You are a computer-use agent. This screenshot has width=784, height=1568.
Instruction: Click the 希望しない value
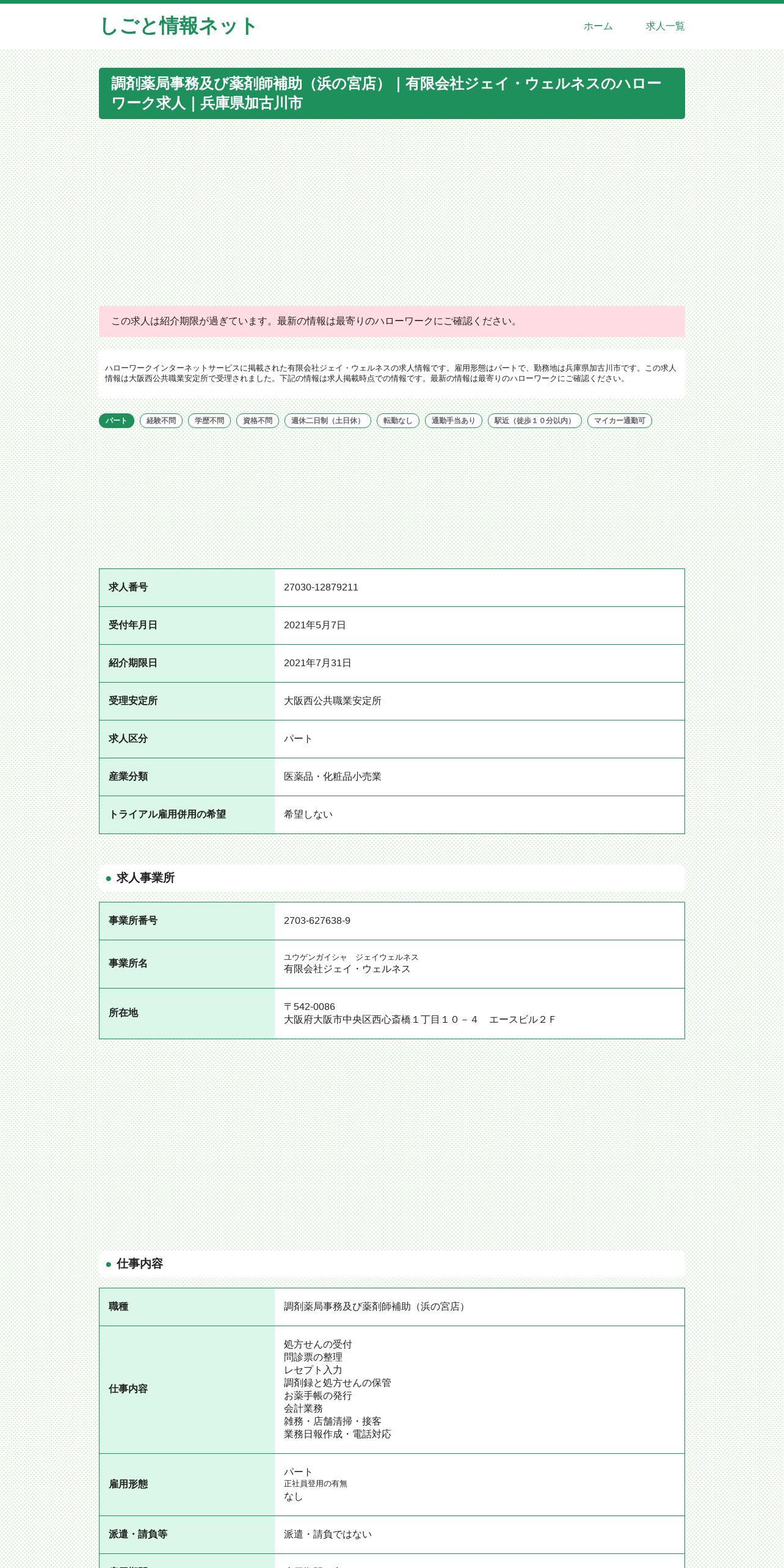[x=308, y=815]
